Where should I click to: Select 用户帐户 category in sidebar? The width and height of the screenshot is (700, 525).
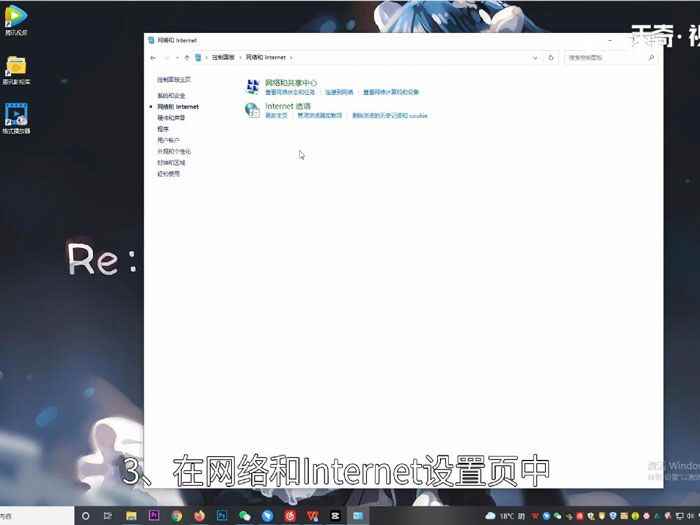pos(168,140)
